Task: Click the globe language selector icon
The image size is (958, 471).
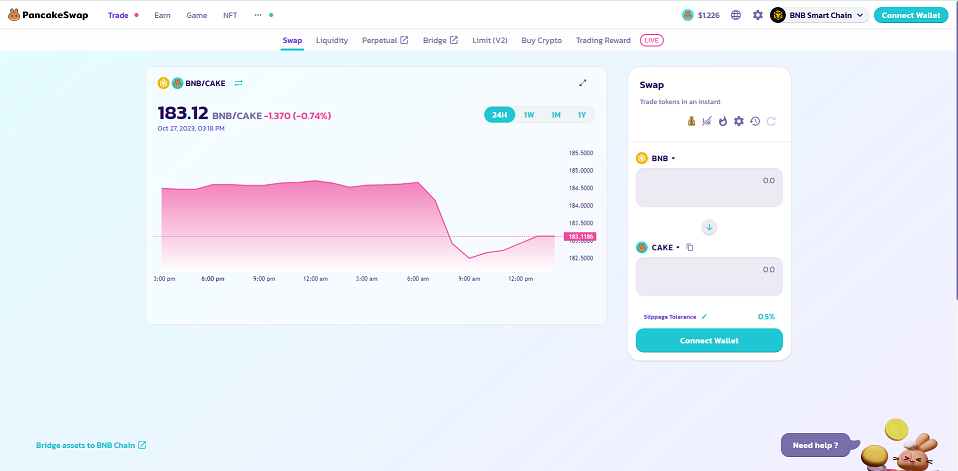Action: pos(737,15)
